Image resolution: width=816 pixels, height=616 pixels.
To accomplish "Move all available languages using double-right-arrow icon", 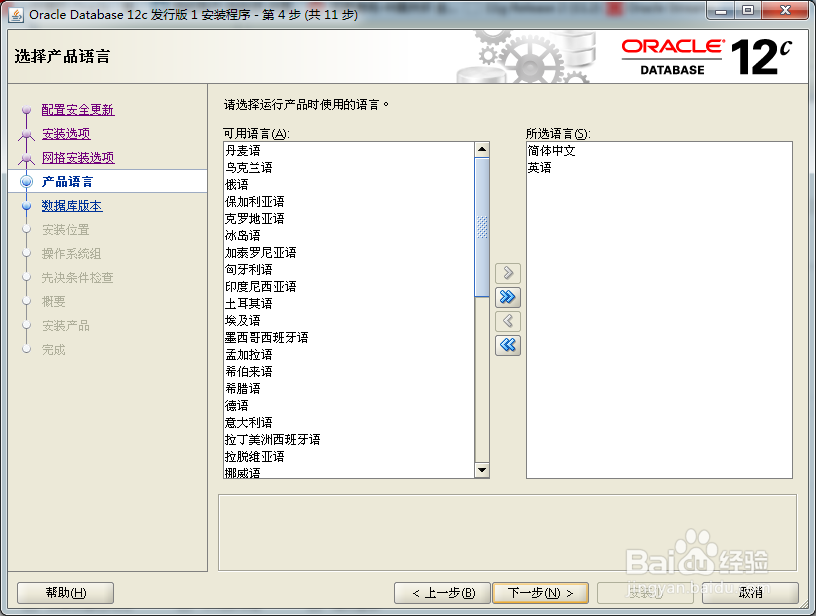I will click(x=508, y=297).
